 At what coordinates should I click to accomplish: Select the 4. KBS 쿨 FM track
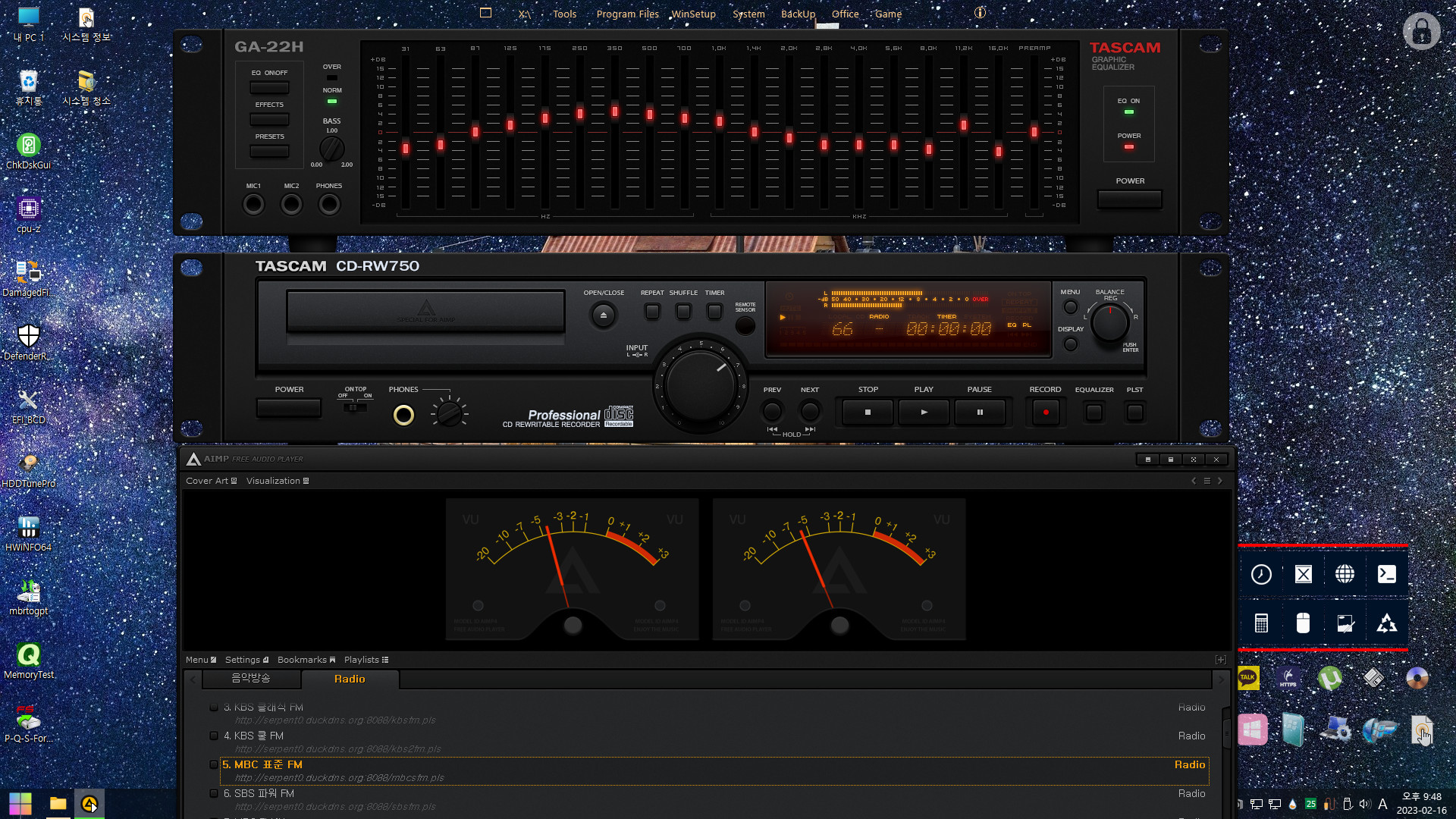(714, 742)
